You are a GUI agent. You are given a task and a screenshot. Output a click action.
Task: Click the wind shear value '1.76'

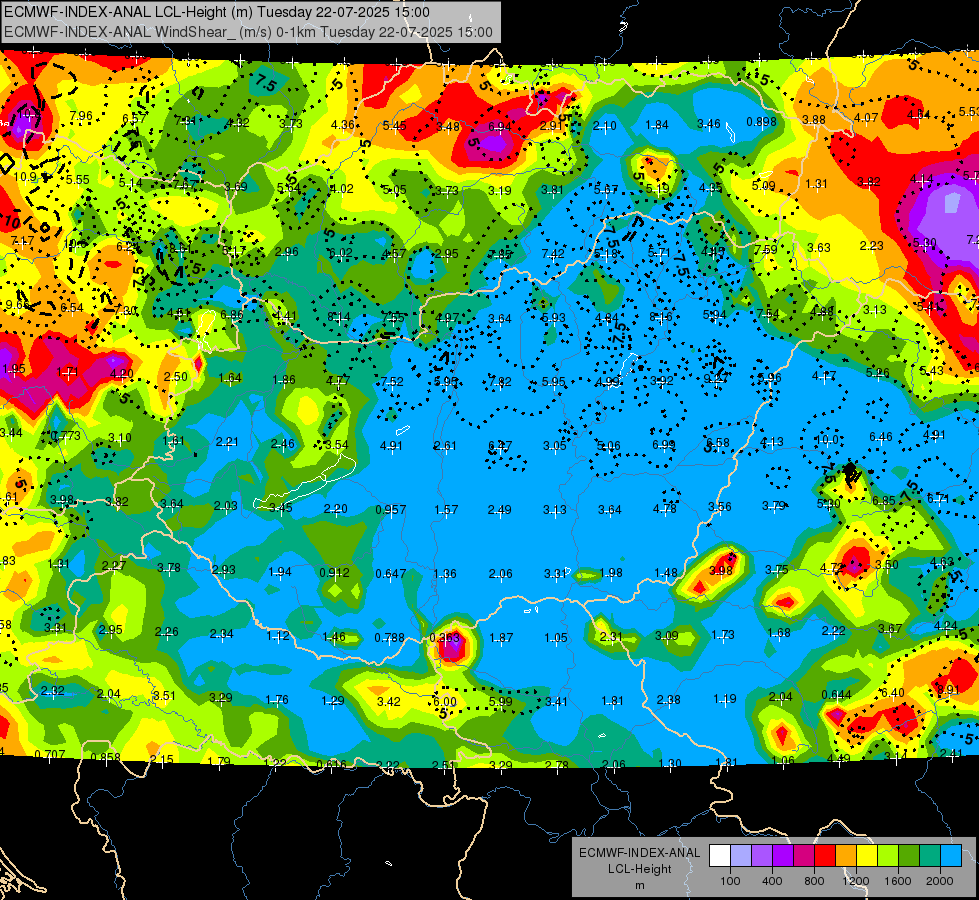[277, 700]
